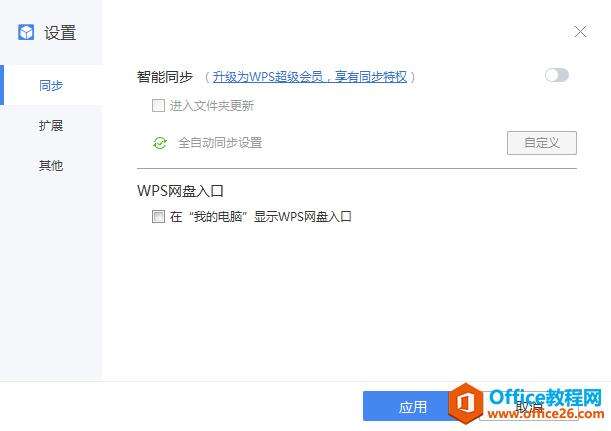The image size is (611, 431).
Task: Click the orange Office logo watermark
Action: point(466,403)
